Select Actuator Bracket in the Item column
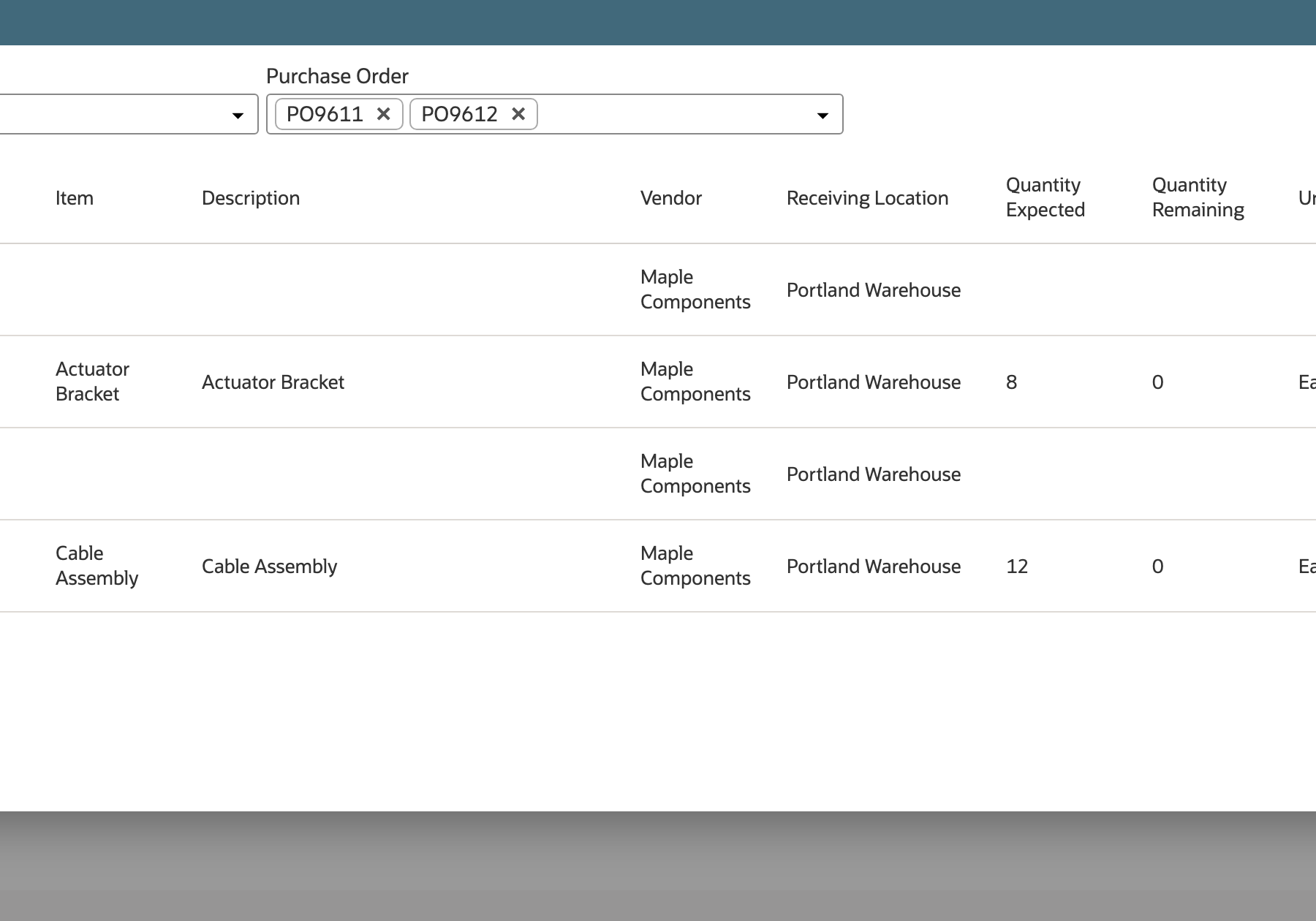The image size is (1316, 921). pyautogui.click(x=92, y=382)
